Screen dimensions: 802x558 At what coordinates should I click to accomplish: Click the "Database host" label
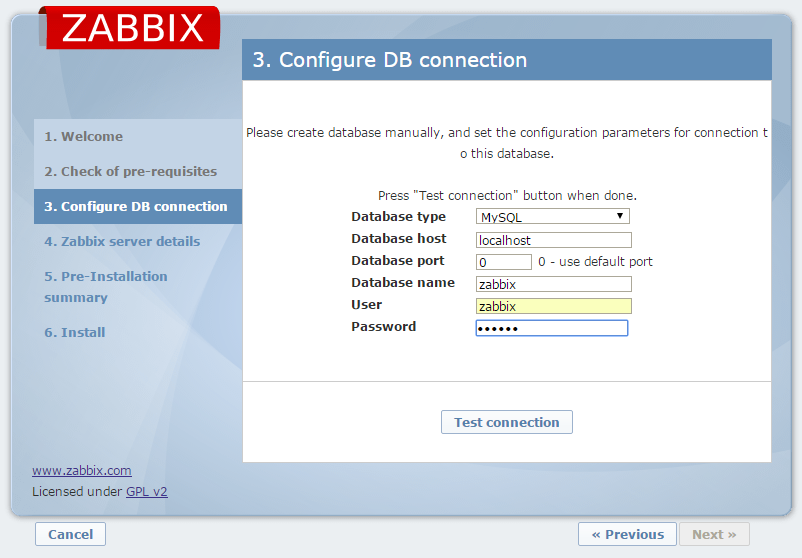click(x=399, y=238)
